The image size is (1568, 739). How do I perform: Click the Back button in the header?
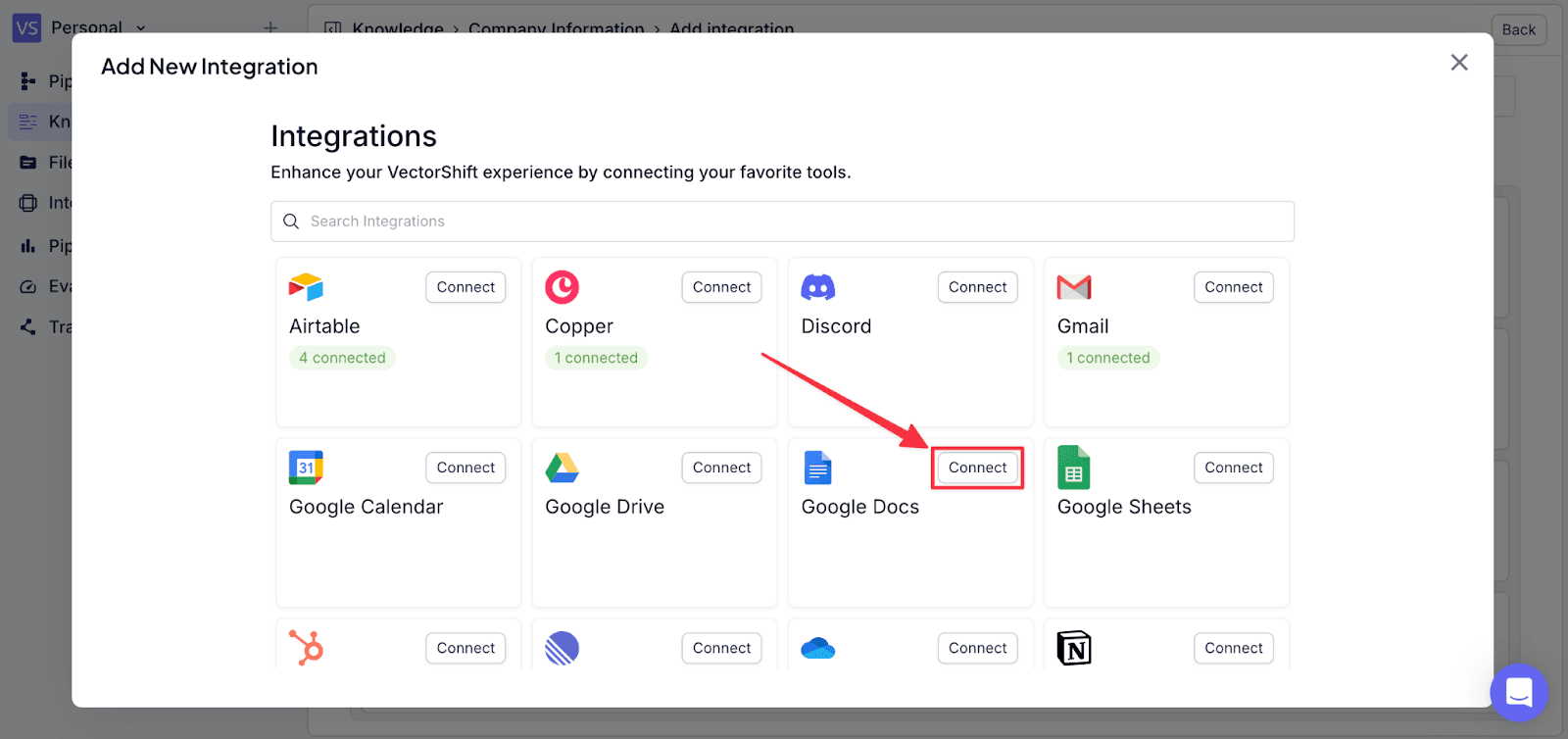1518,29
